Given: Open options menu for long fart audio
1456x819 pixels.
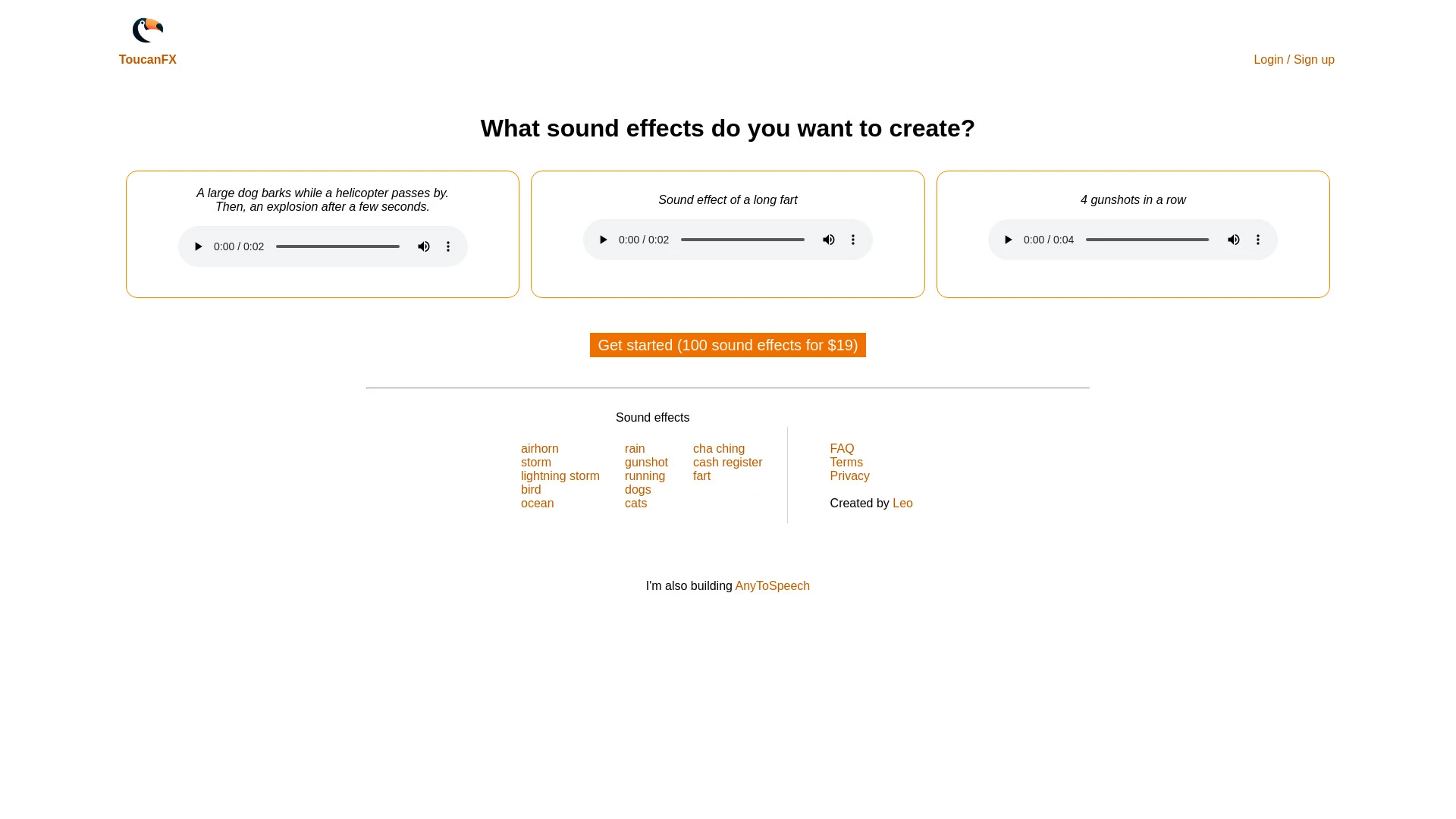Looking at the screenshot, I should pyautogui.click(x=854, y=239).
